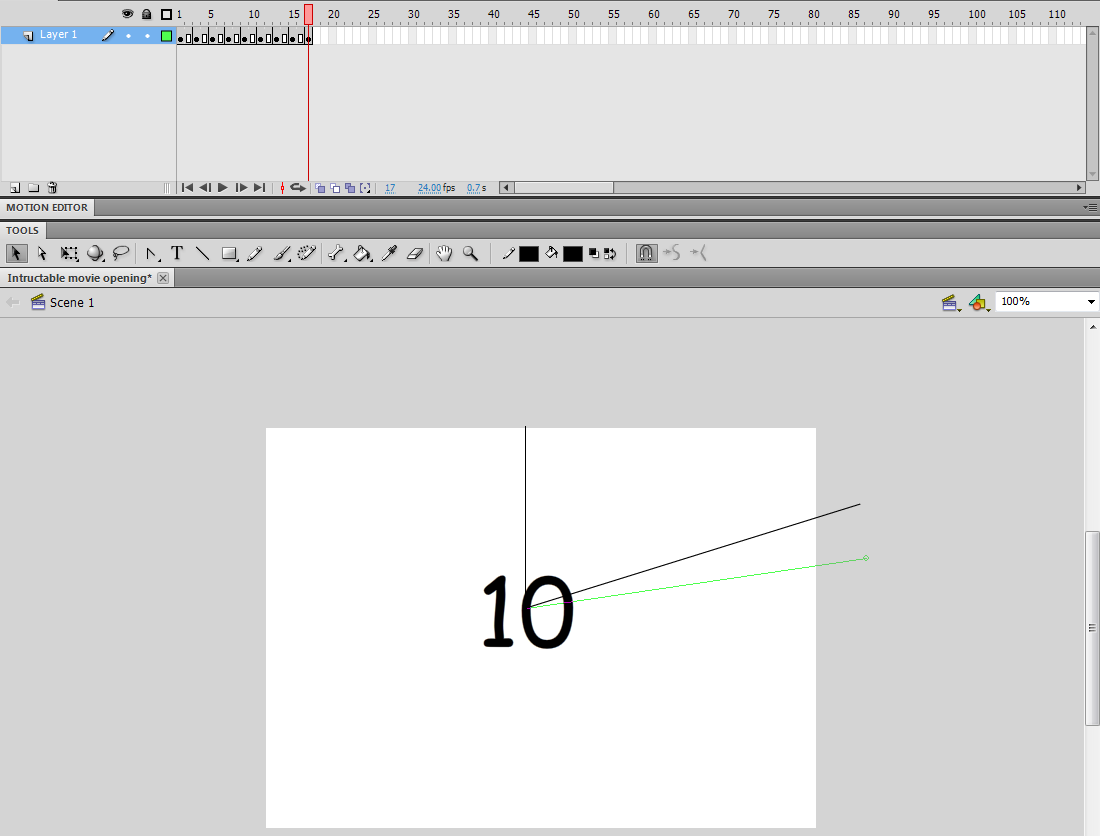Select the Selection arrow tool
Screen dimensions: 1100x836
point(16,253)
